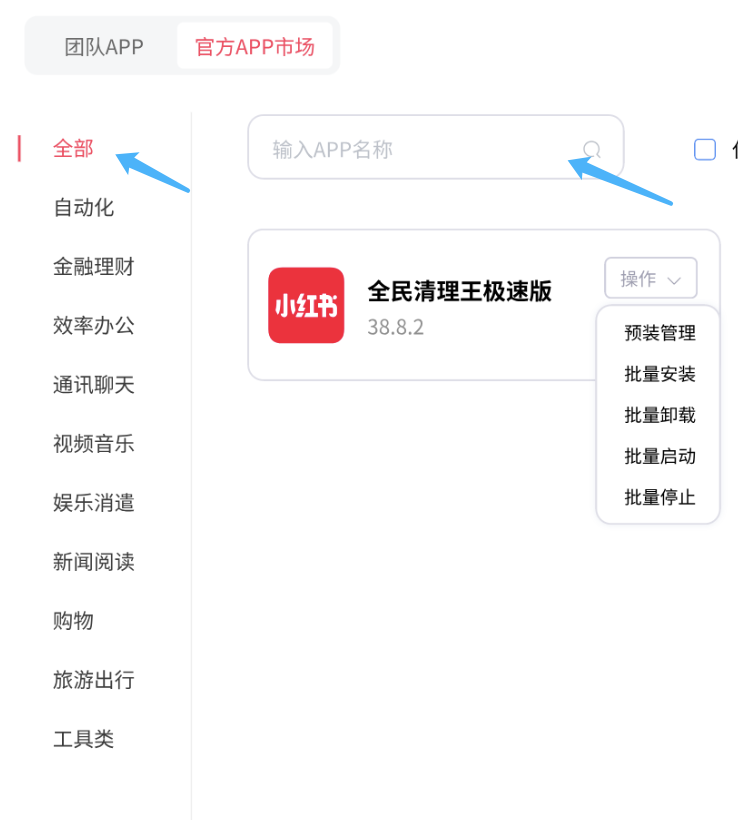Click the chevron arrow in 操作 button

tap(674, 281)
